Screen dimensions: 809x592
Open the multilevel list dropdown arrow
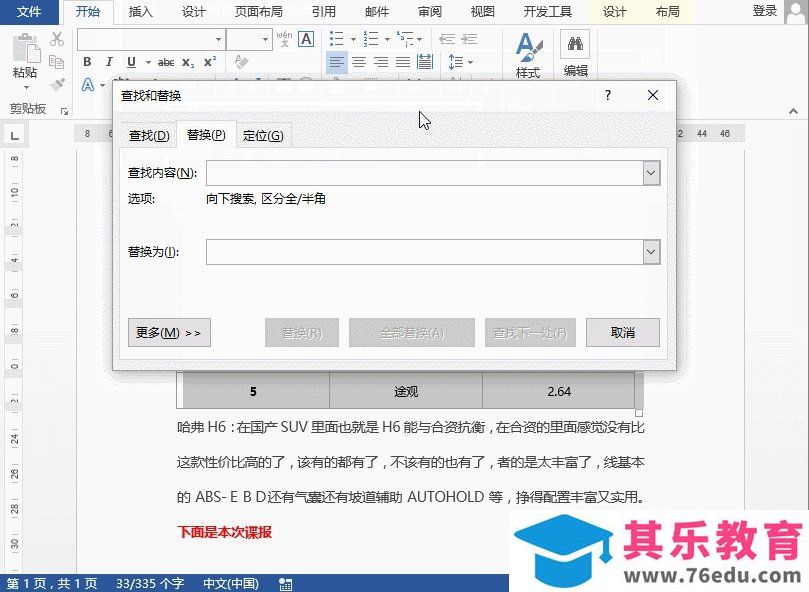(x=419, y=39)
